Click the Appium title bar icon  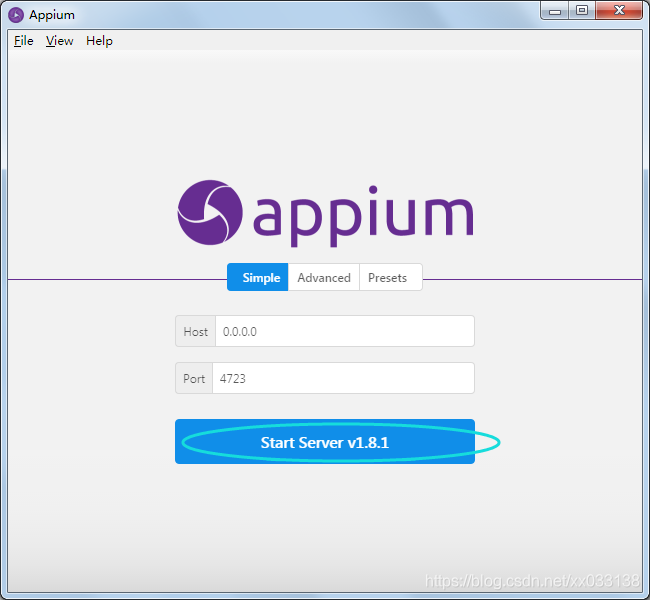pos(16,15)
